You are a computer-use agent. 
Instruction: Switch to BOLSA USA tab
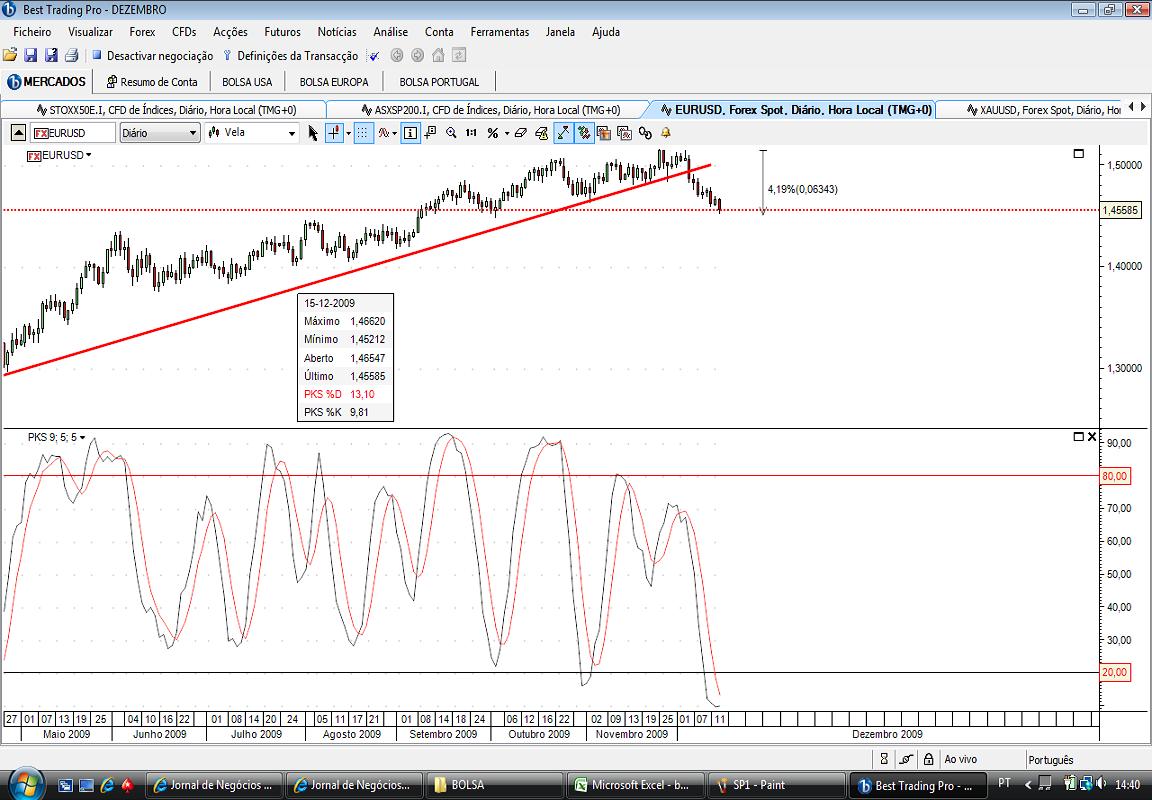pyautogui.click(x=247, y=82)
